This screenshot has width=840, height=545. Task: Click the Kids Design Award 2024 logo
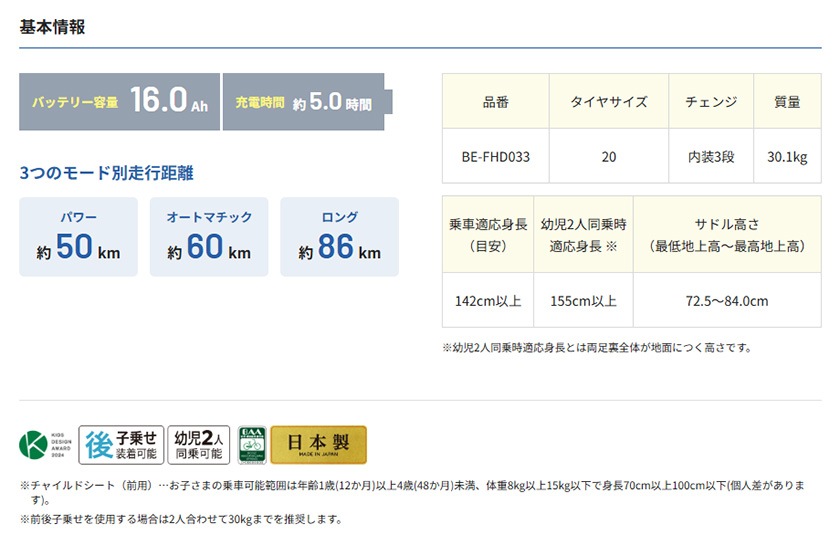(44, 445)
